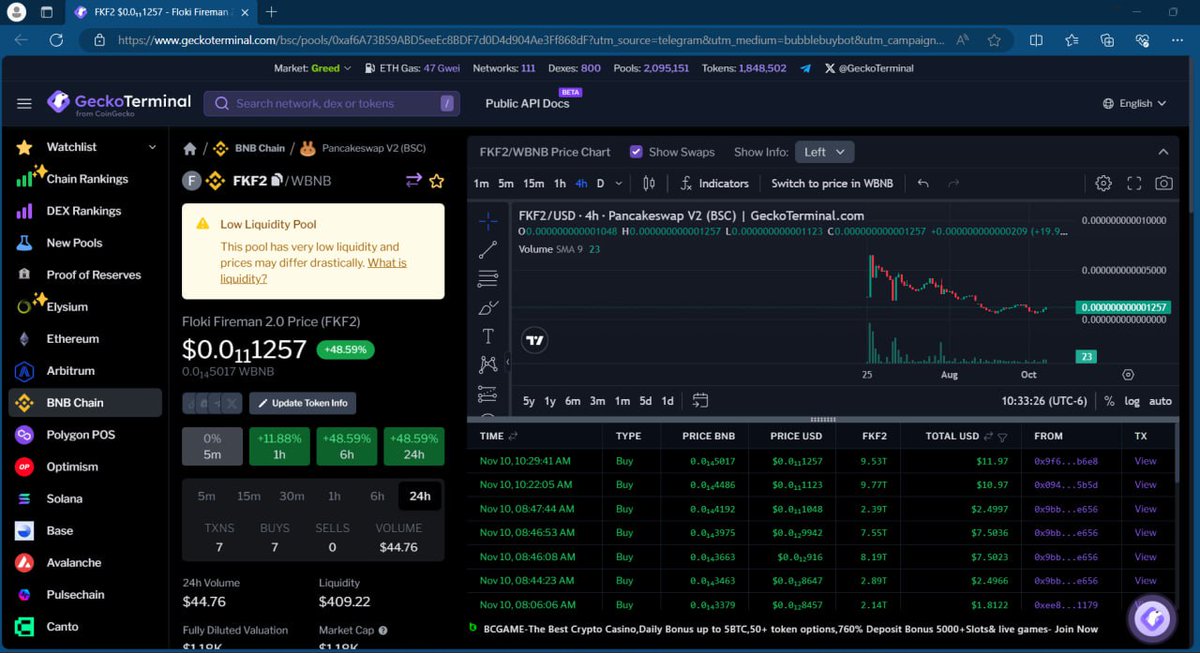Undo the last chart action

(x=923, y=183)
